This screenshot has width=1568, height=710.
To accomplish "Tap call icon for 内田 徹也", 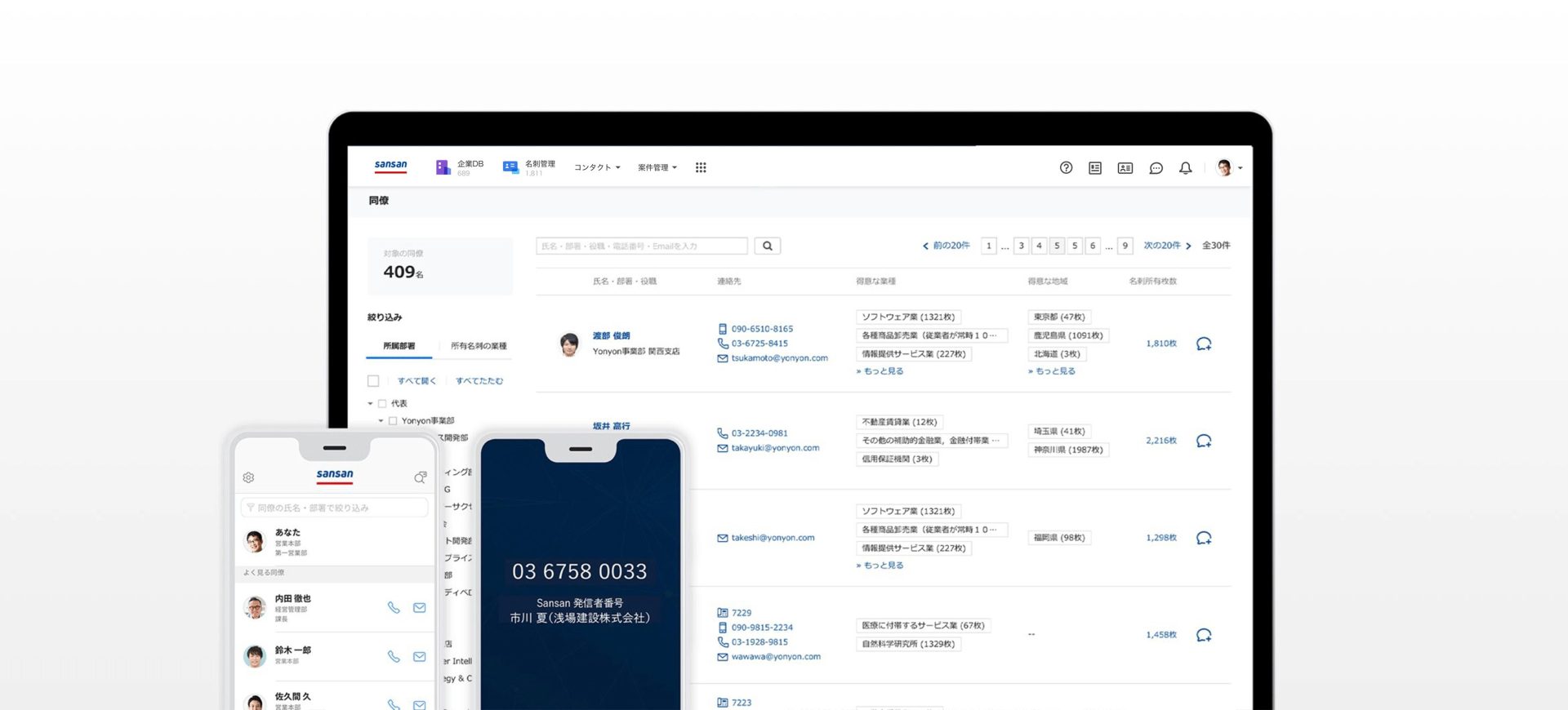I will point(394,607).
